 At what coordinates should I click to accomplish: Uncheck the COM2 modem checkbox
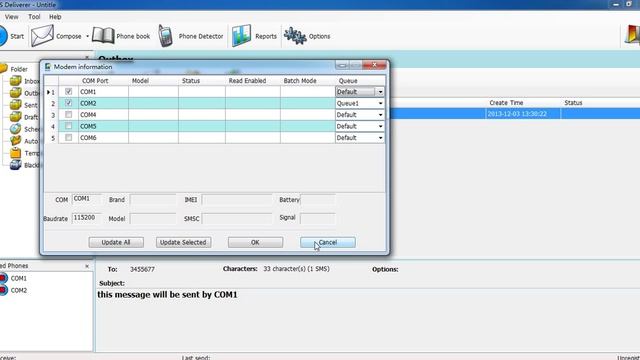(69, 103)
